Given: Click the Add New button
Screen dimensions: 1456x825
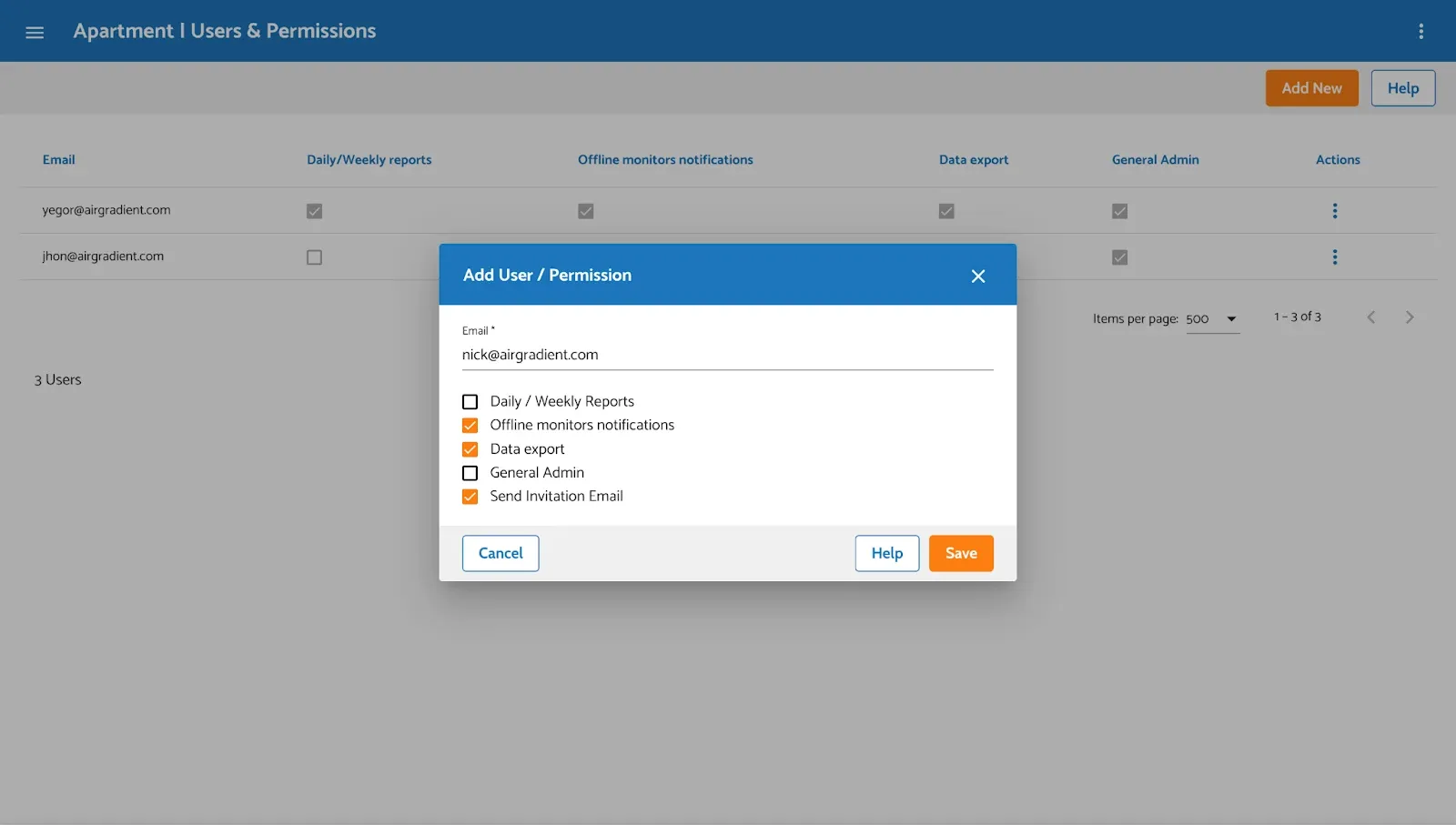Looking at the screenshot, I should click(x=1311, y=87).
